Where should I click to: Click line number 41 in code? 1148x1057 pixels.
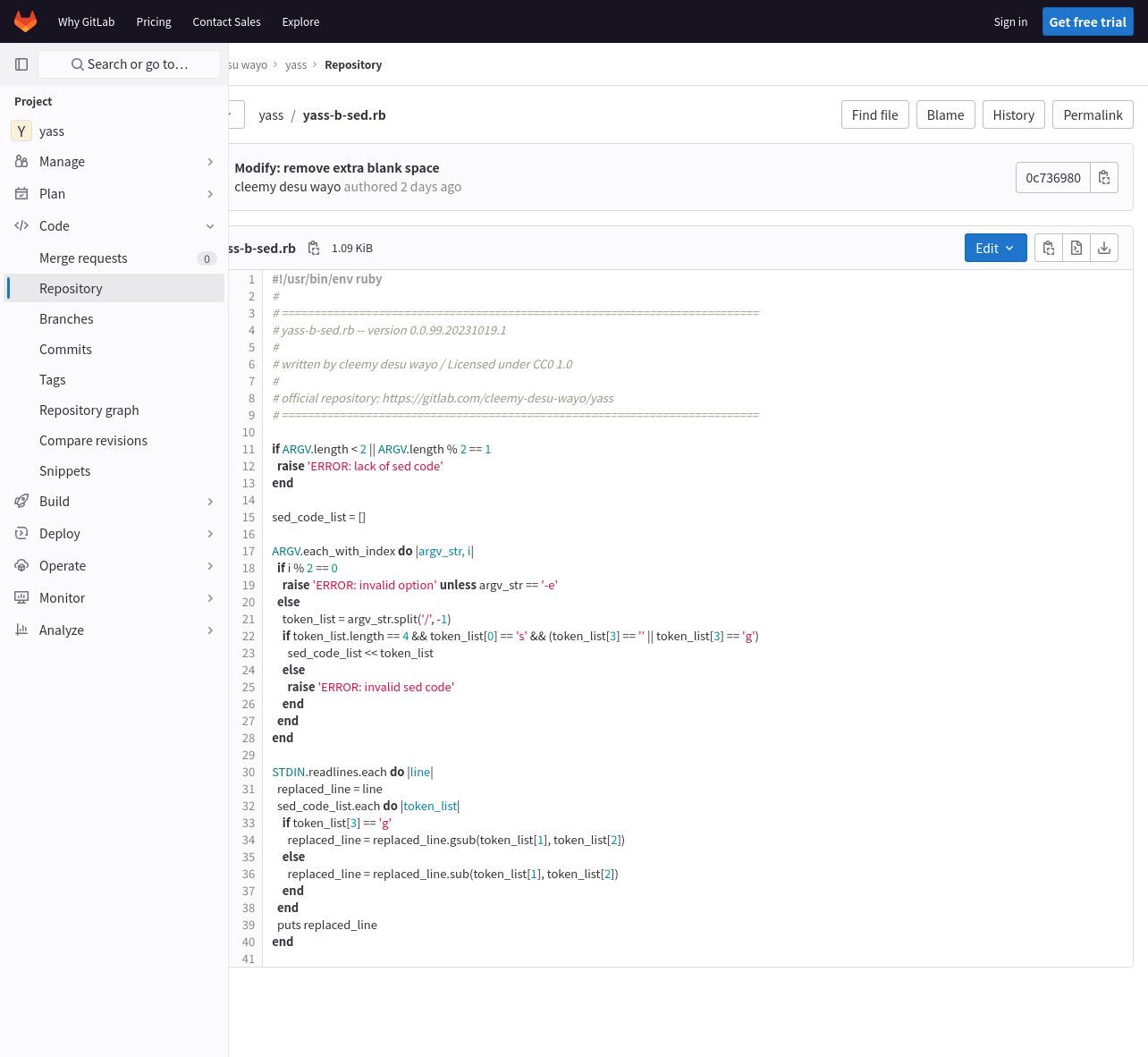[249, 959]
